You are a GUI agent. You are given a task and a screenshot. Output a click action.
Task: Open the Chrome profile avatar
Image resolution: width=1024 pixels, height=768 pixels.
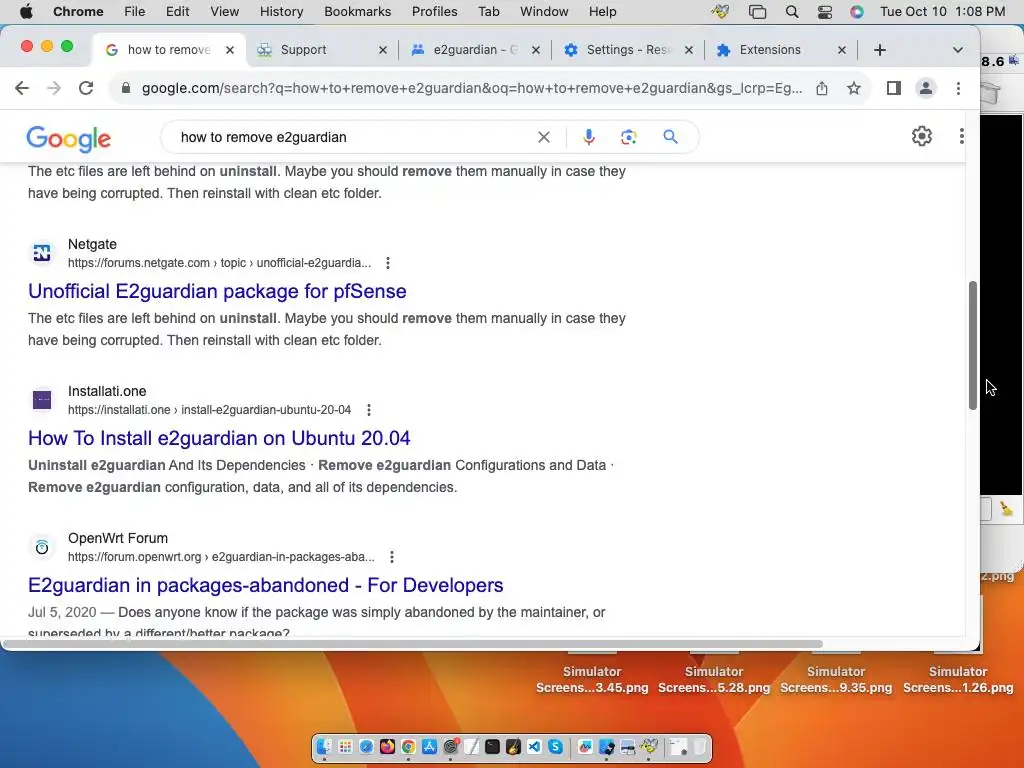[925, 88]
